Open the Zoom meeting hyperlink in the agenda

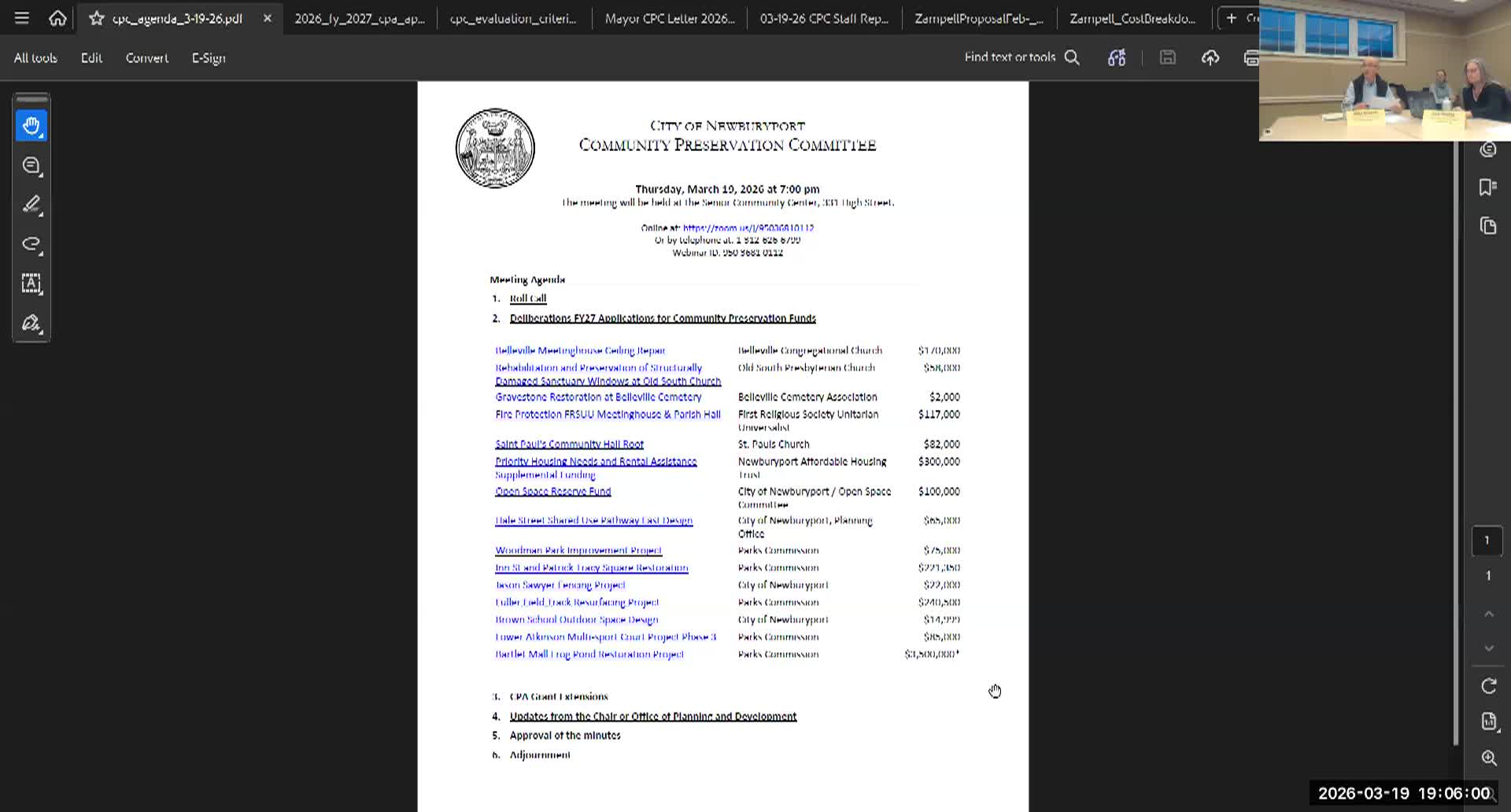(748, 228)
